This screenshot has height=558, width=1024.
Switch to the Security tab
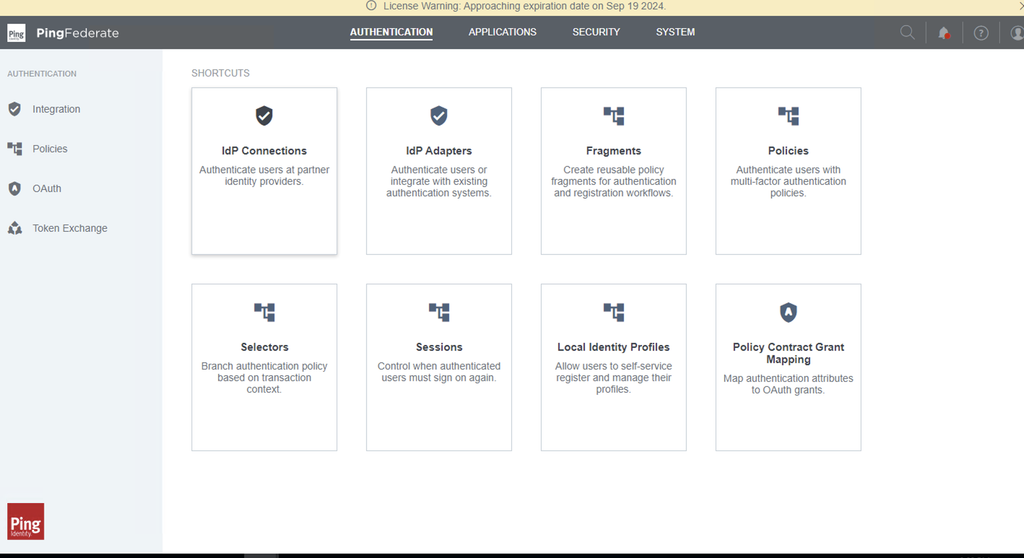[x=596, y=32]
